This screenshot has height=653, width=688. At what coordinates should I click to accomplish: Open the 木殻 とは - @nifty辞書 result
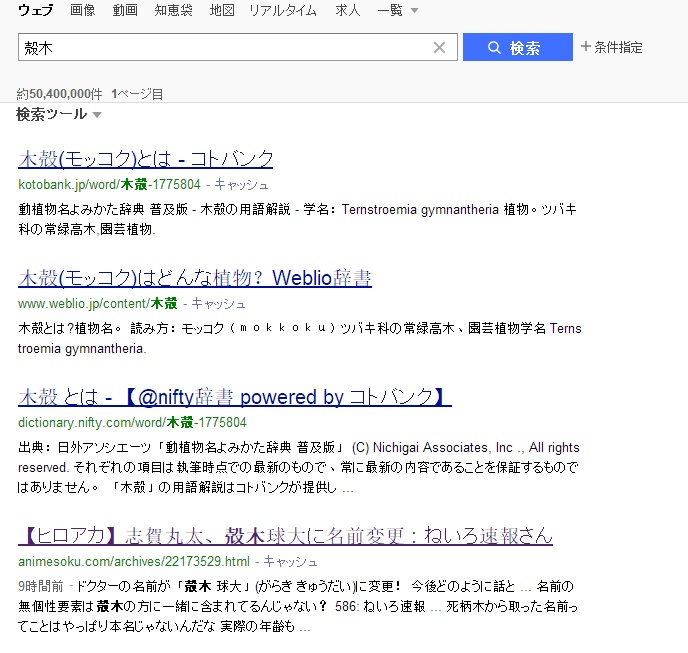coord(235,397)
